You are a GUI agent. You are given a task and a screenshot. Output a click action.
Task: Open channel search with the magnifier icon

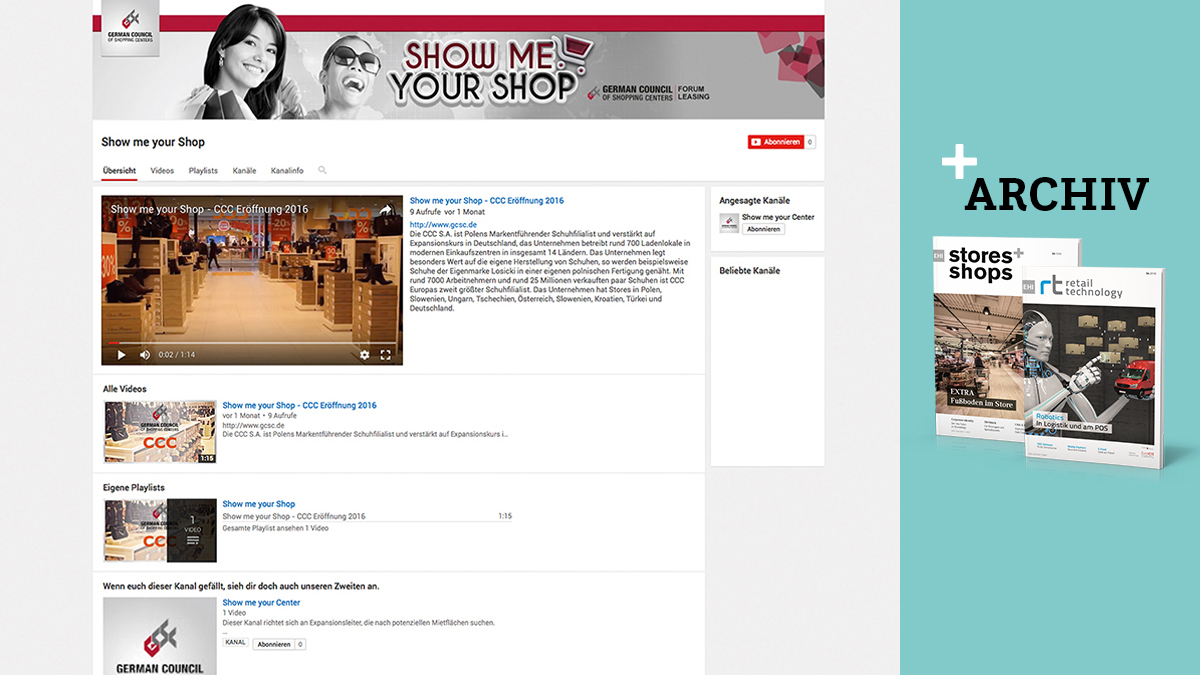tap(322, 170)
